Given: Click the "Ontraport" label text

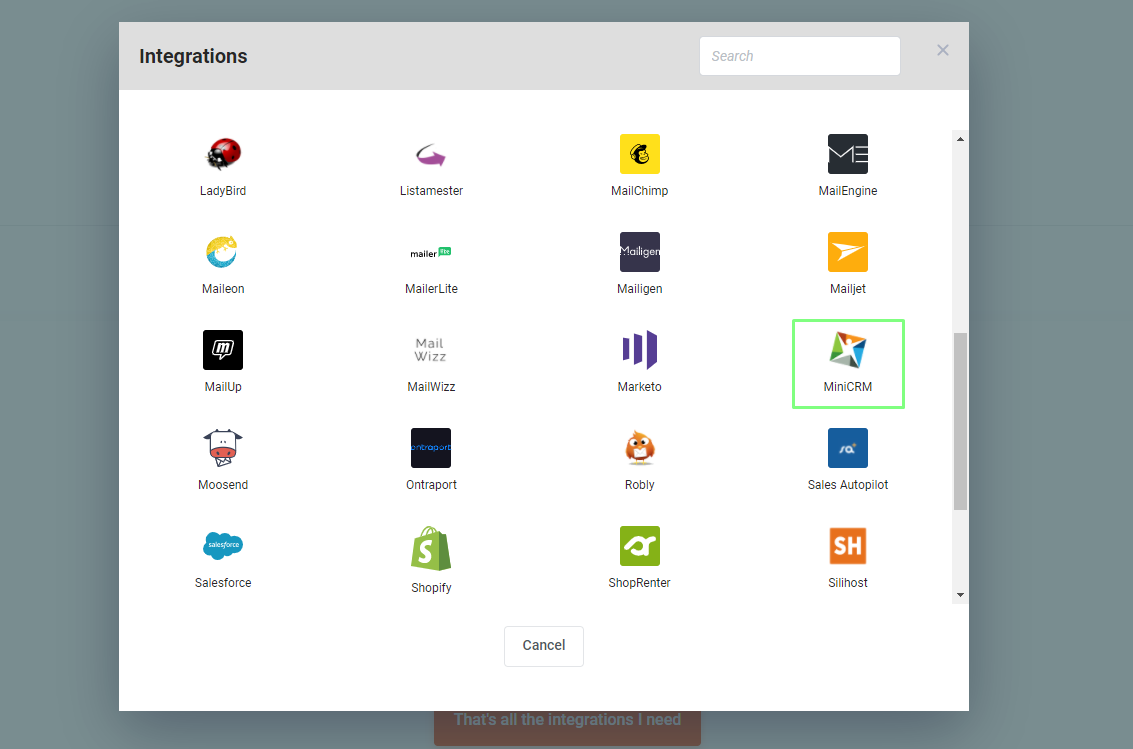Looking at the screenshot, I should click(x=431, y=485).
